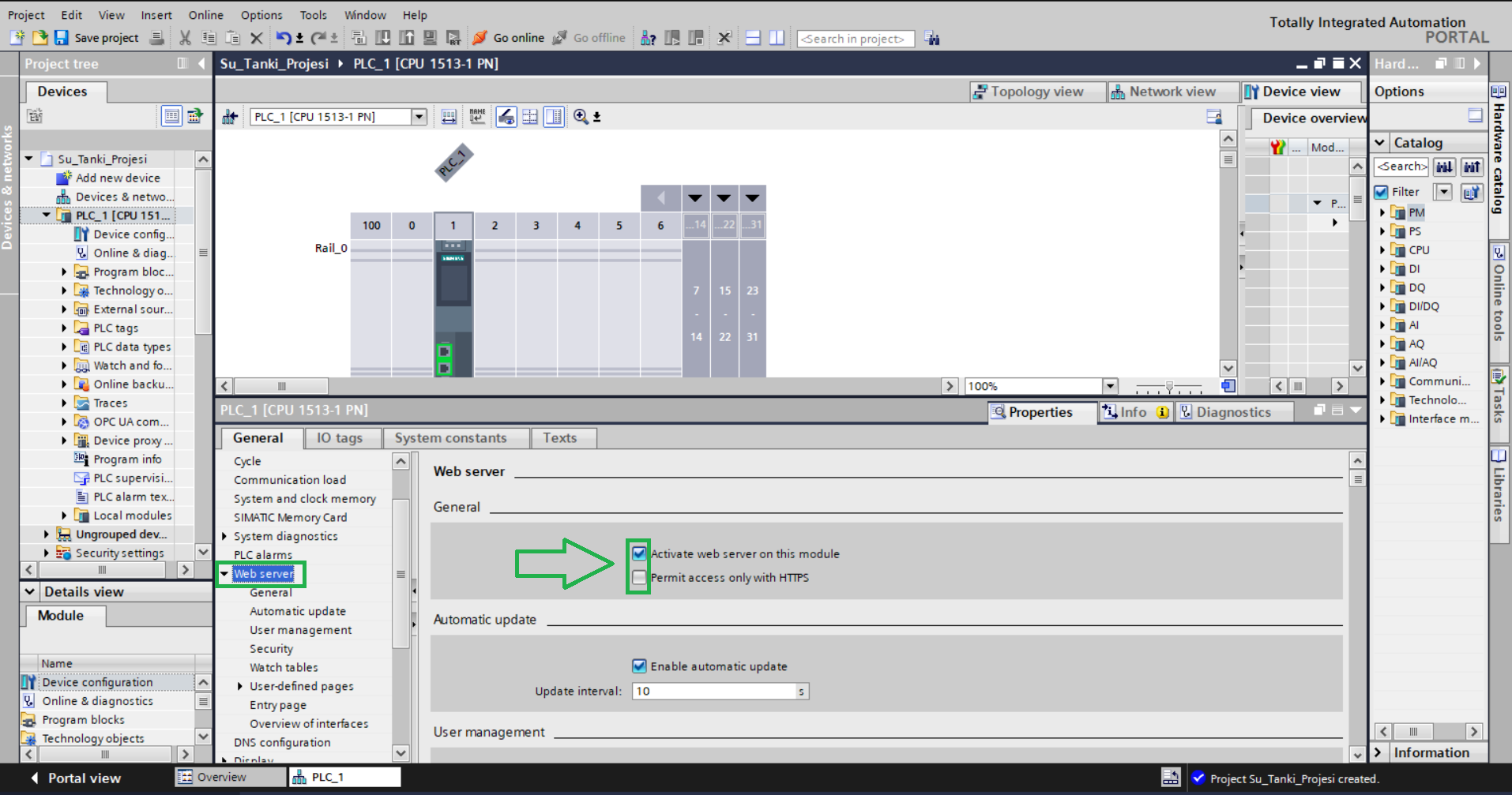Open the PLC_1 device selection dropdown

click(419, 117)
